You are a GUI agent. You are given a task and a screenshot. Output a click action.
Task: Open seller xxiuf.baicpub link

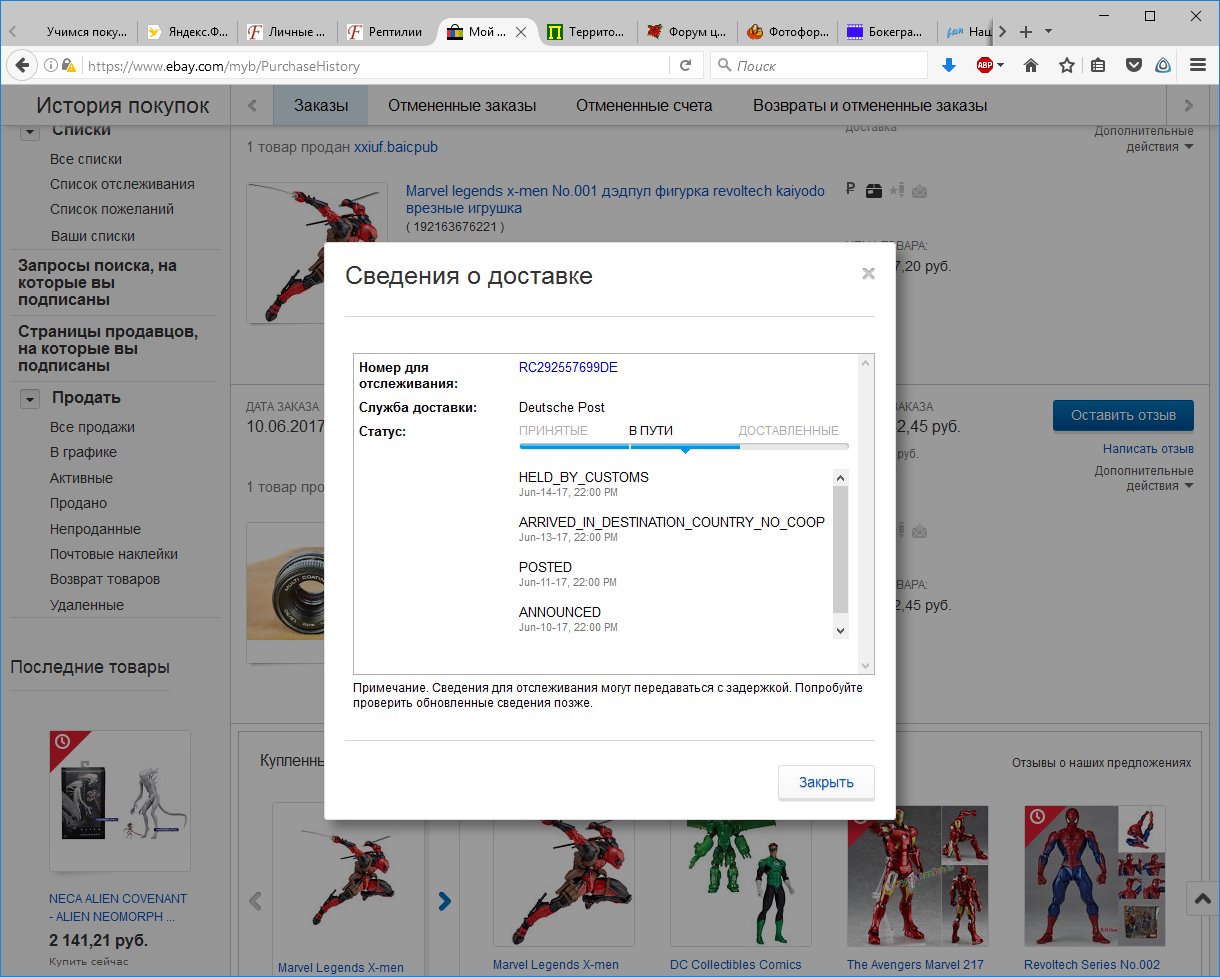396,147
